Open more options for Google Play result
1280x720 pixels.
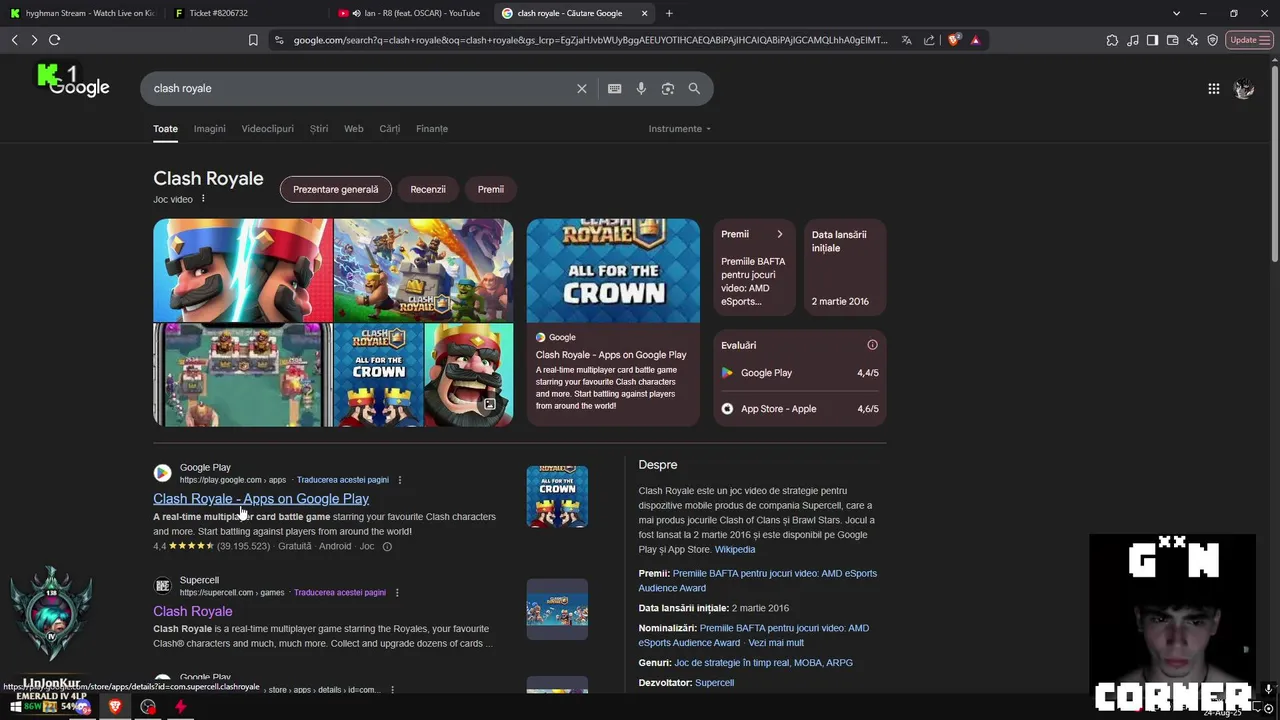click(x=400, y=480)
